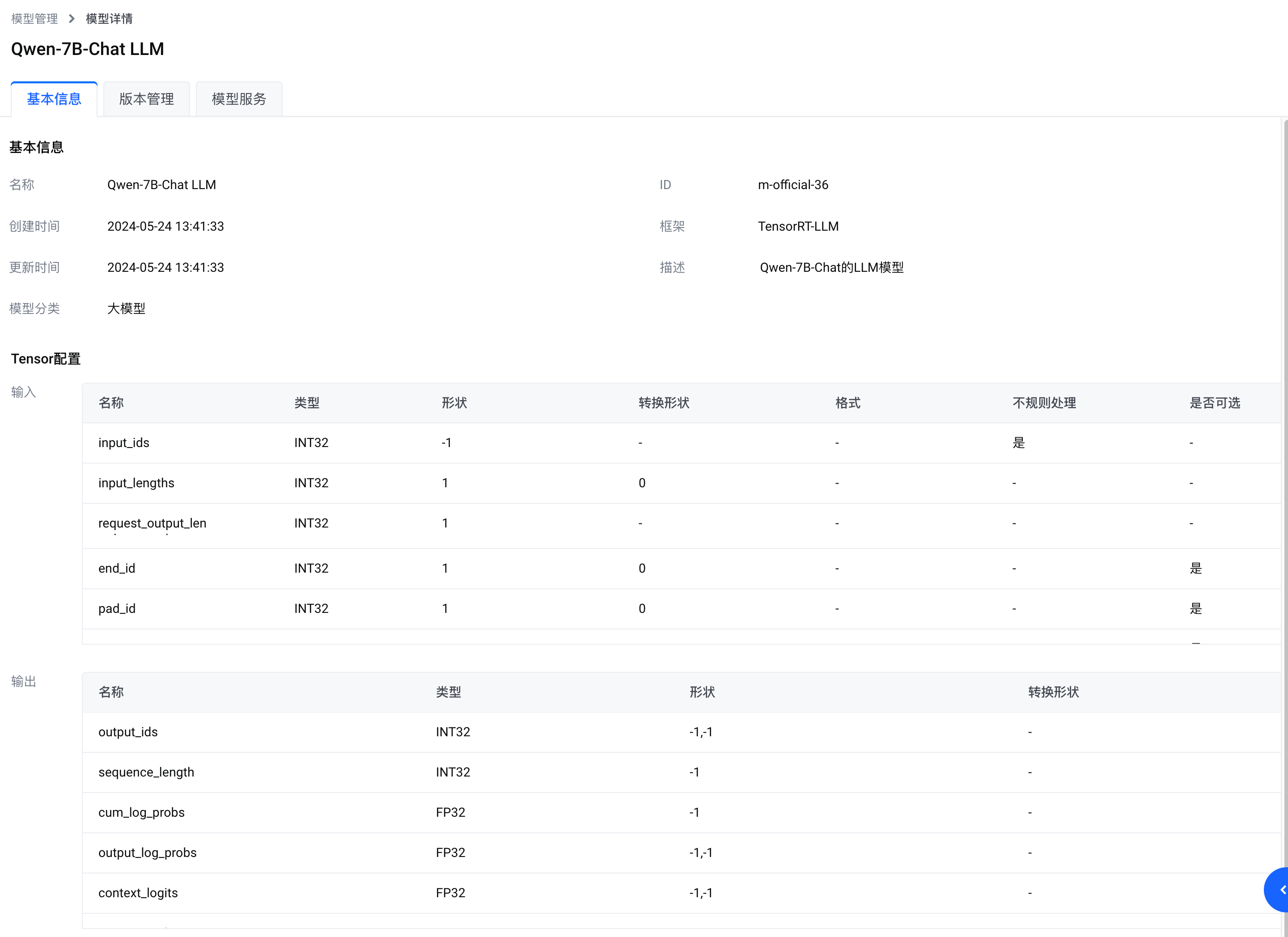Click the sequence_length row name
The height and width of the screenshot is (937, 1288).
(146, 772)
